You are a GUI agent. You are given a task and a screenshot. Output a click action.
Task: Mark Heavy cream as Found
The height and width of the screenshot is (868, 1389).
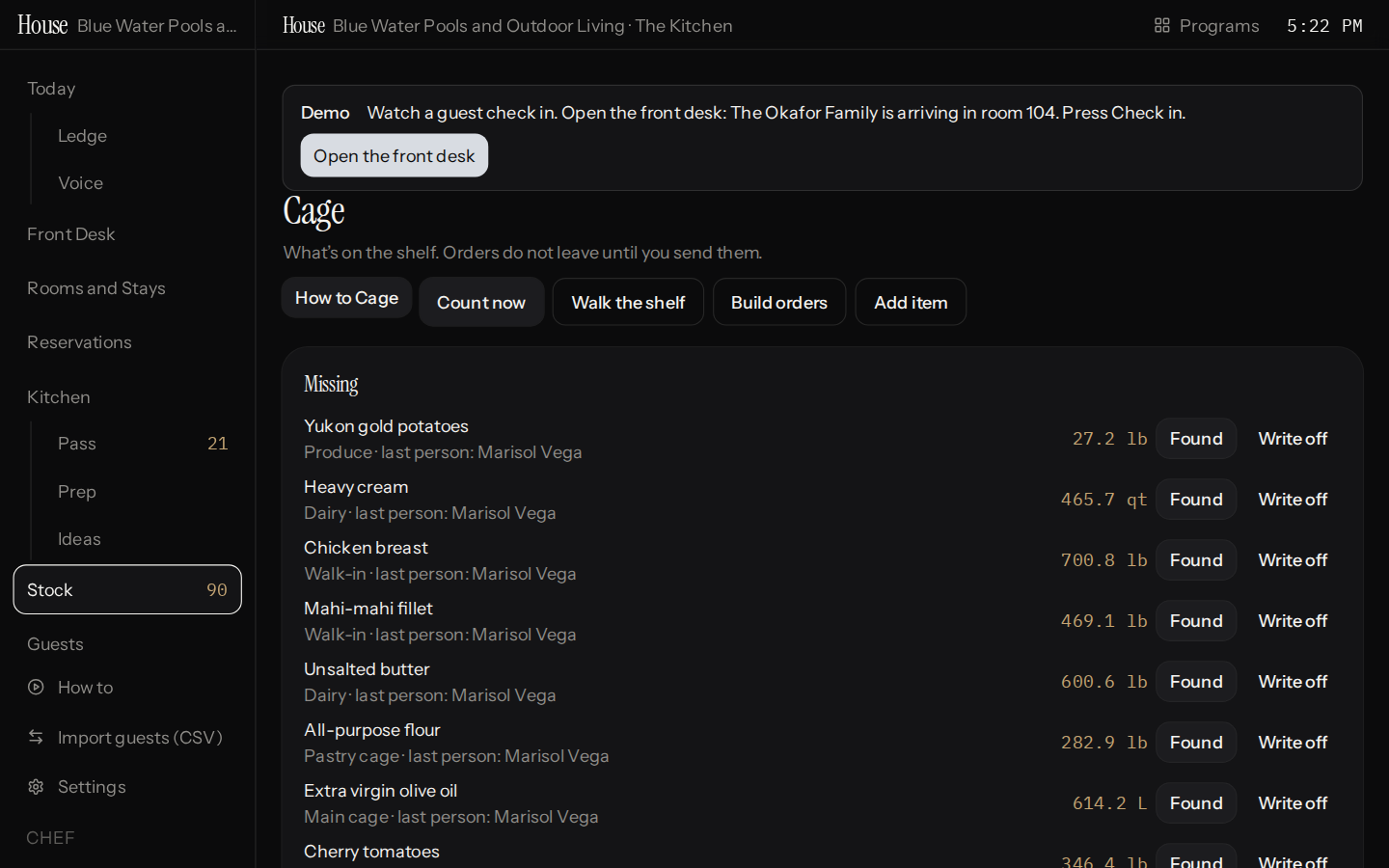coord(1196,500)
